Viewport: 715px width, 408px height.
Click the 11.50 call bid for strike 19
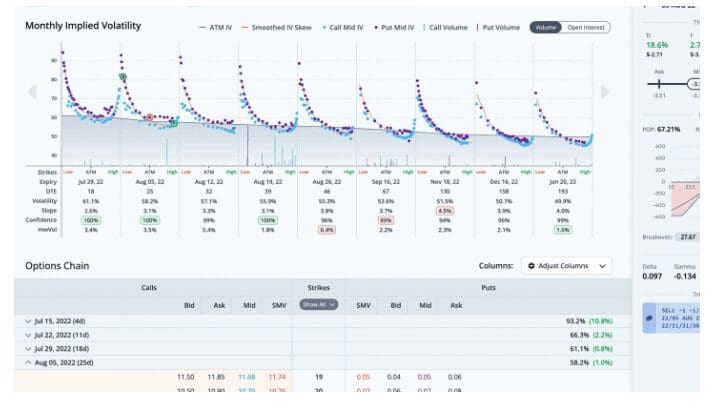coord(187,376)
